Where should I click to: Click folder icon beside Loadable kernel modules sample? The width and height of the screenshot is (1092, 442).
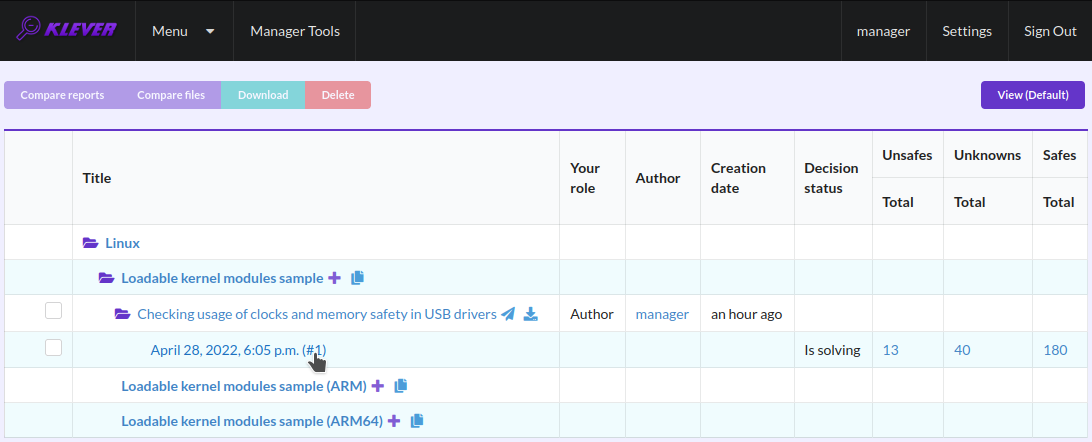click(107, 278)
